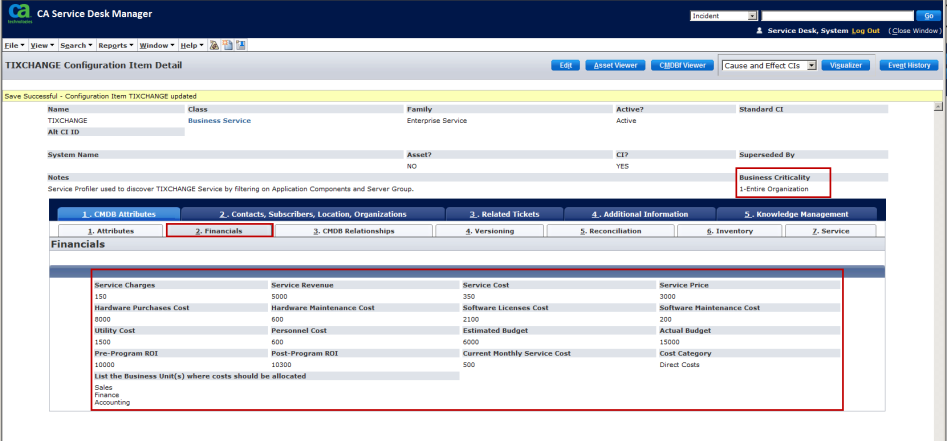This screenshot has height=441, width=947.
Task: Select the Financials sub-tab
Action: [x=220, y=231]
